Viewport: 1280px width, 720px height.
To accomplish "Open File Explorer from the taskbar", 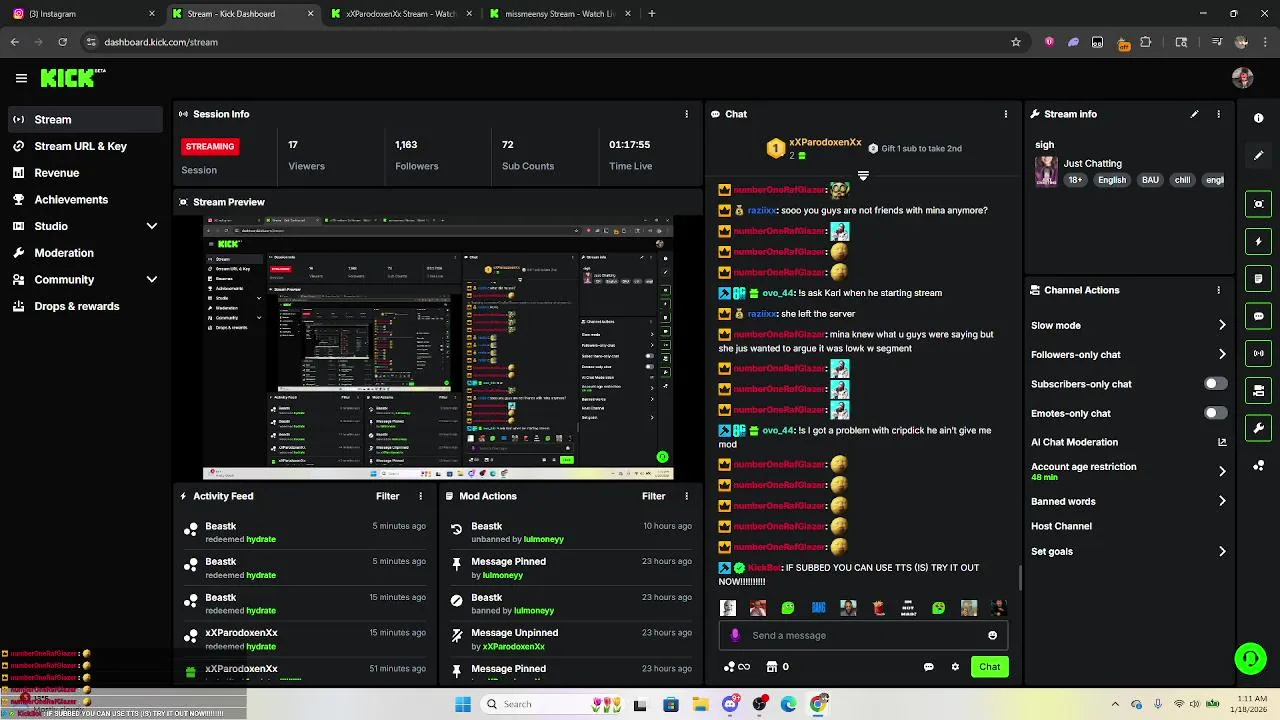I will pyautogui.click(x=700, y=704).
